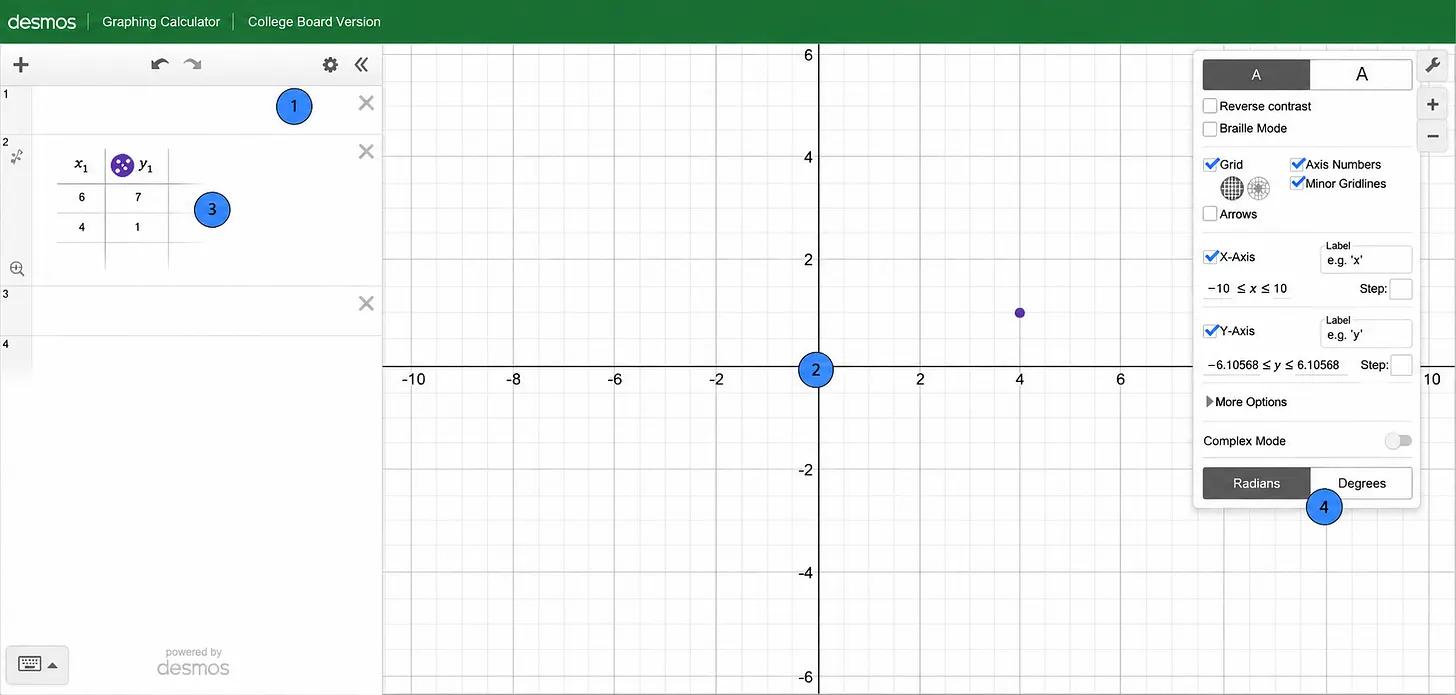Click the x1 column header
1456x695 pixels.
pos(81,166)
